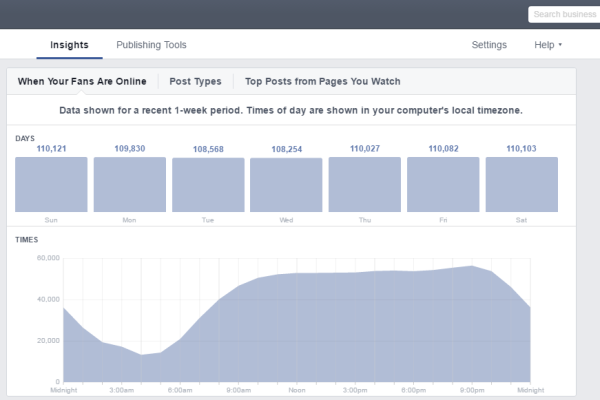
Task: Click the chart area above the Noon label
Action: (296, 330)
